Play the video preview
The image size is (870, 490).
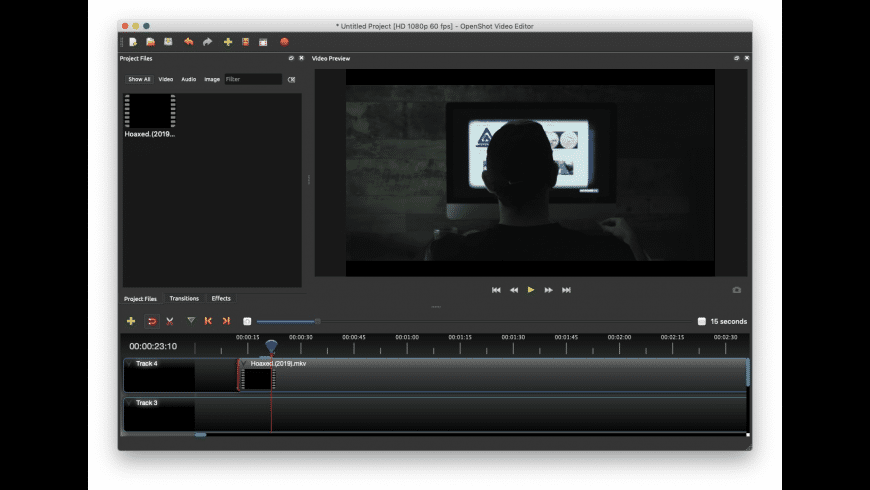click(x=531, y=290)
